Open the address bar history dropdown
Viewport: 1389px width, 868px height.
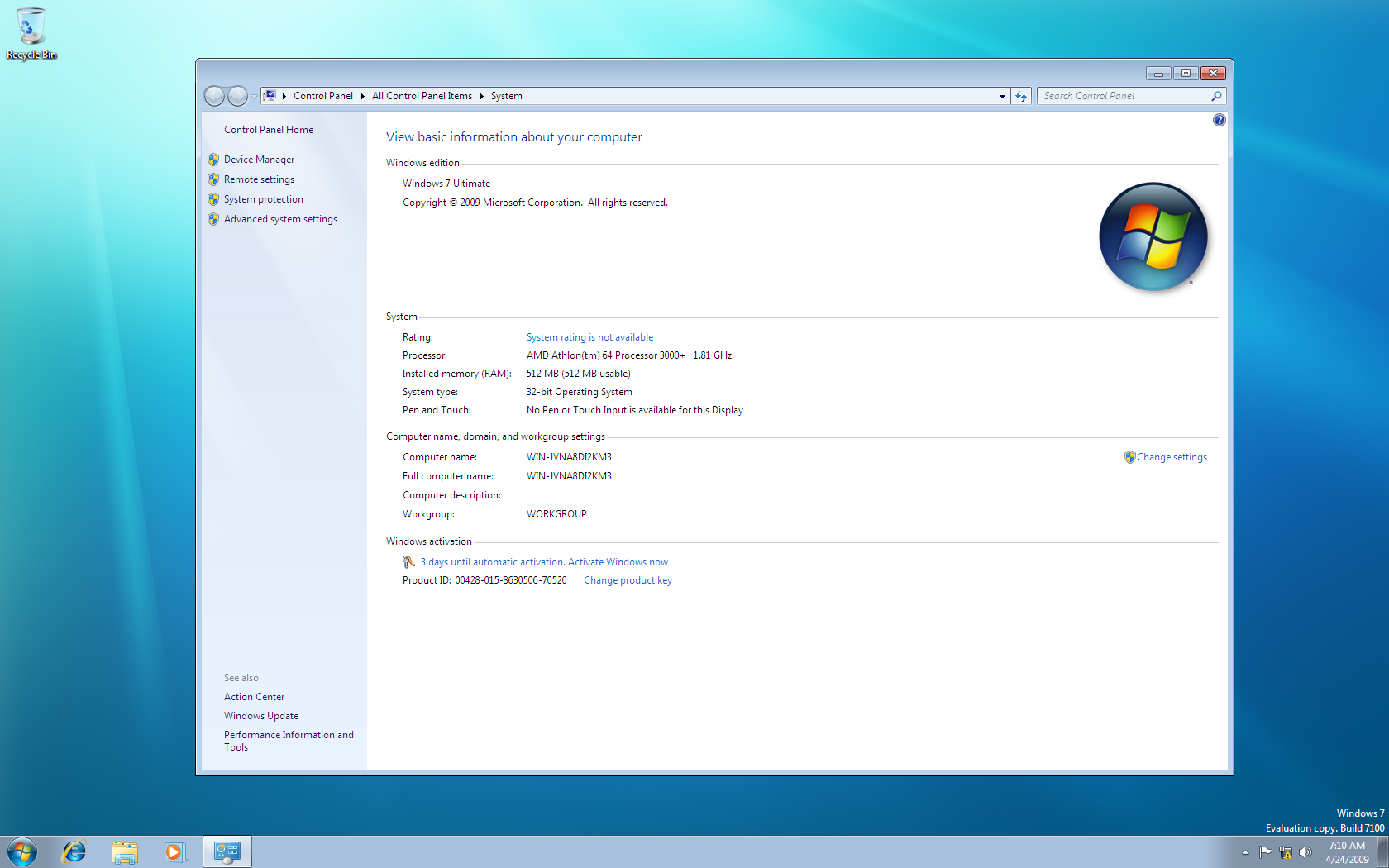[1001, 95]
